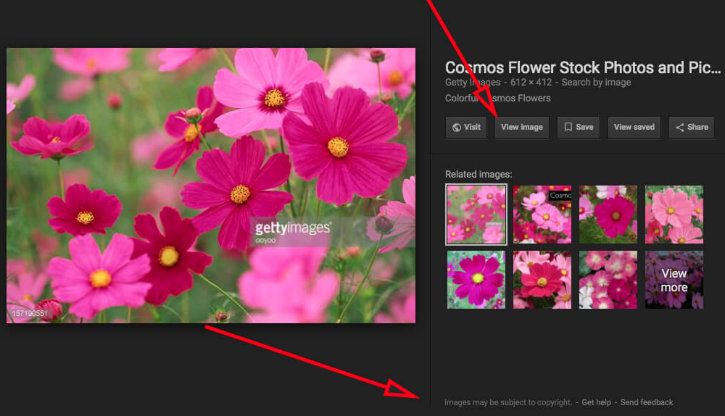The height and width of the screenshot is (416, 725).
Task: Select the single magenta flower thumbnail in bottom row
Action: point(475,279)
